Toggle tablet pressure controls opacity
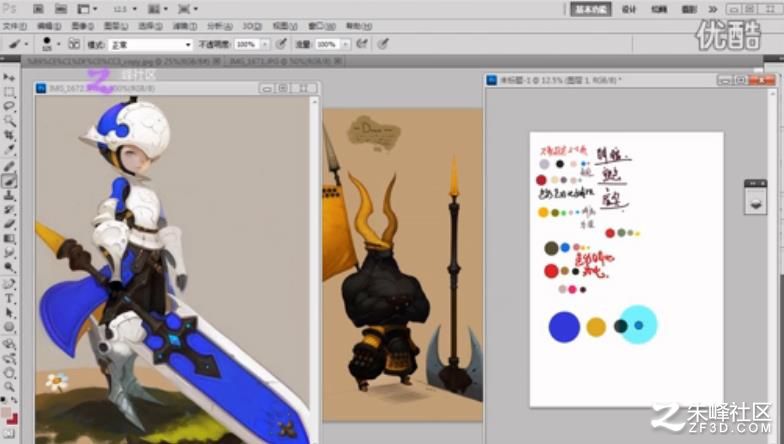Viewport: 784px width, 444px height. point(282,44)
